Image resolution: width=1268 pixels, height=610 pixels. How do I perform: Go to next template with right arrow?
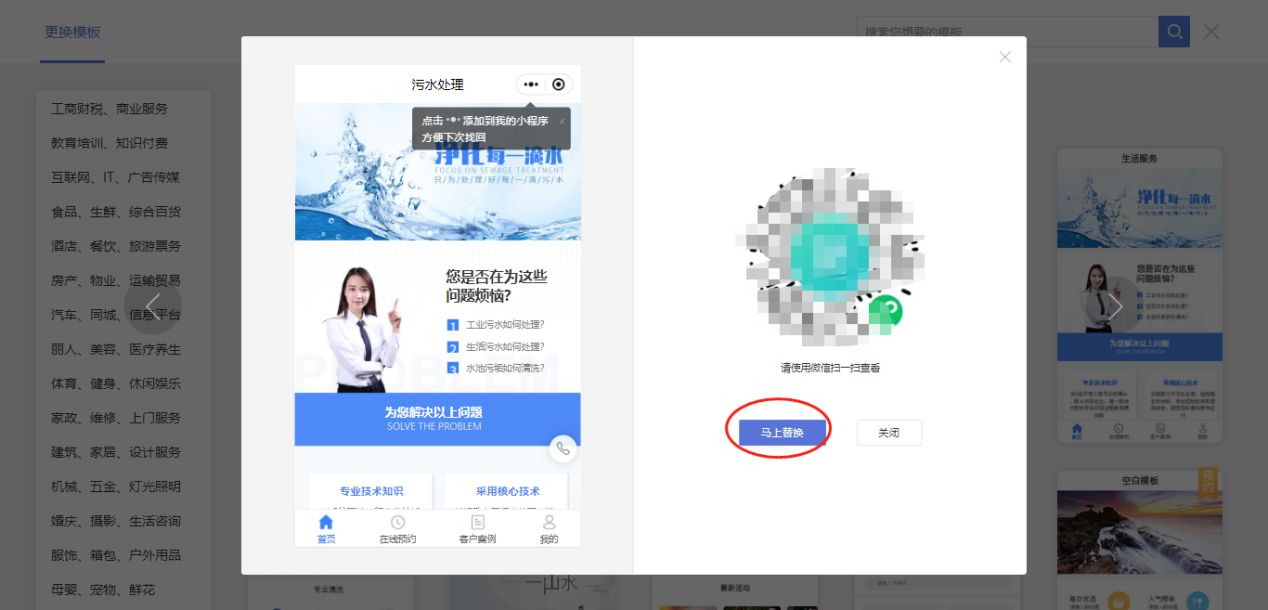[x=1115, y=305]
